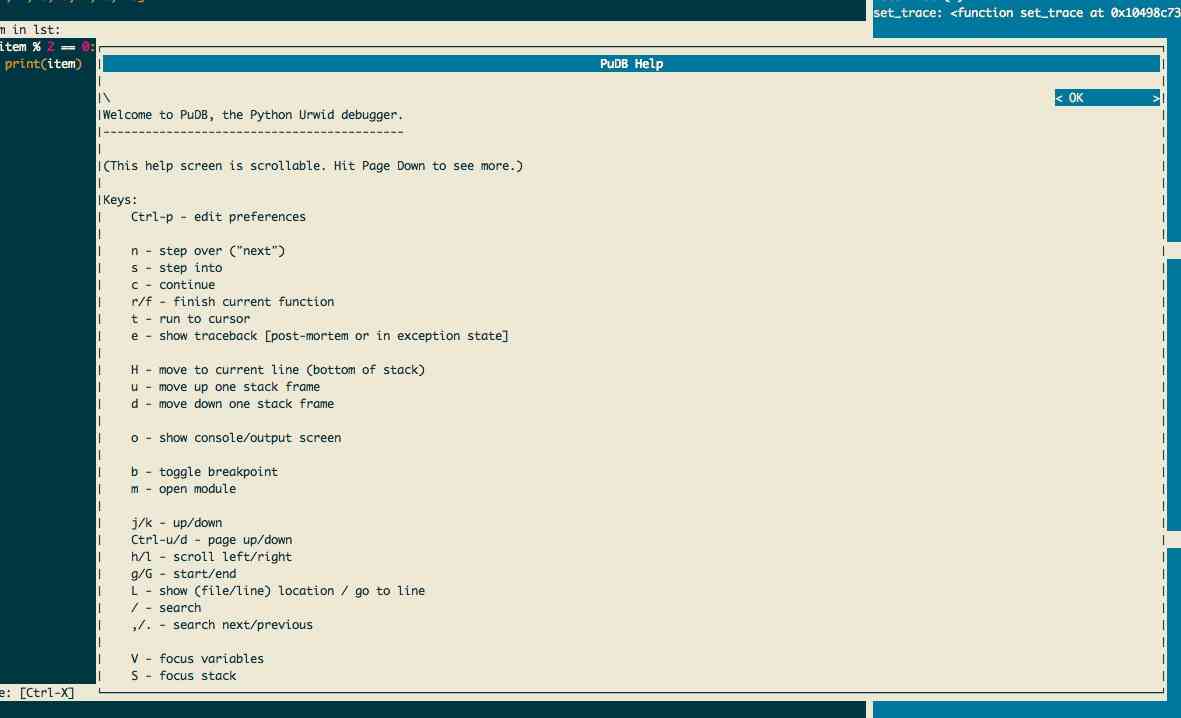1181x718 pixels.
Task: Click the 'Welcome to PuDB' heading text
Action: click(x=253, y=115)
